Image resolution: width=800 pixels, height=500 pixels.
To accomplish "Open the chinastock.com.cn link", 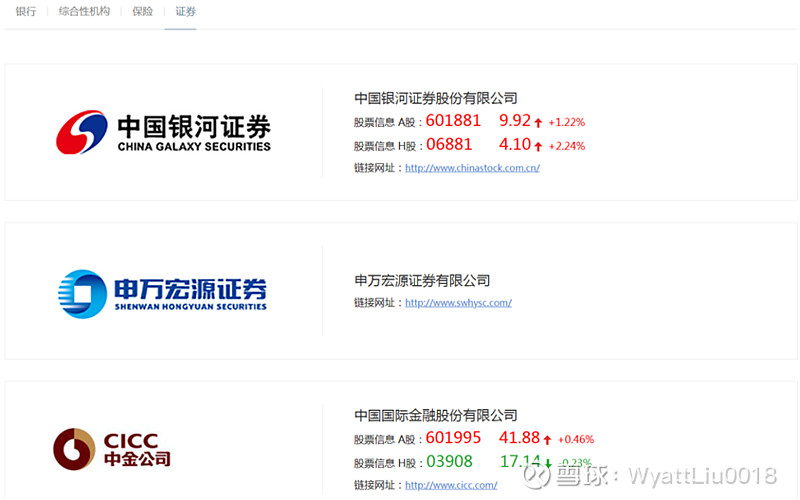I will click(472, 168).
